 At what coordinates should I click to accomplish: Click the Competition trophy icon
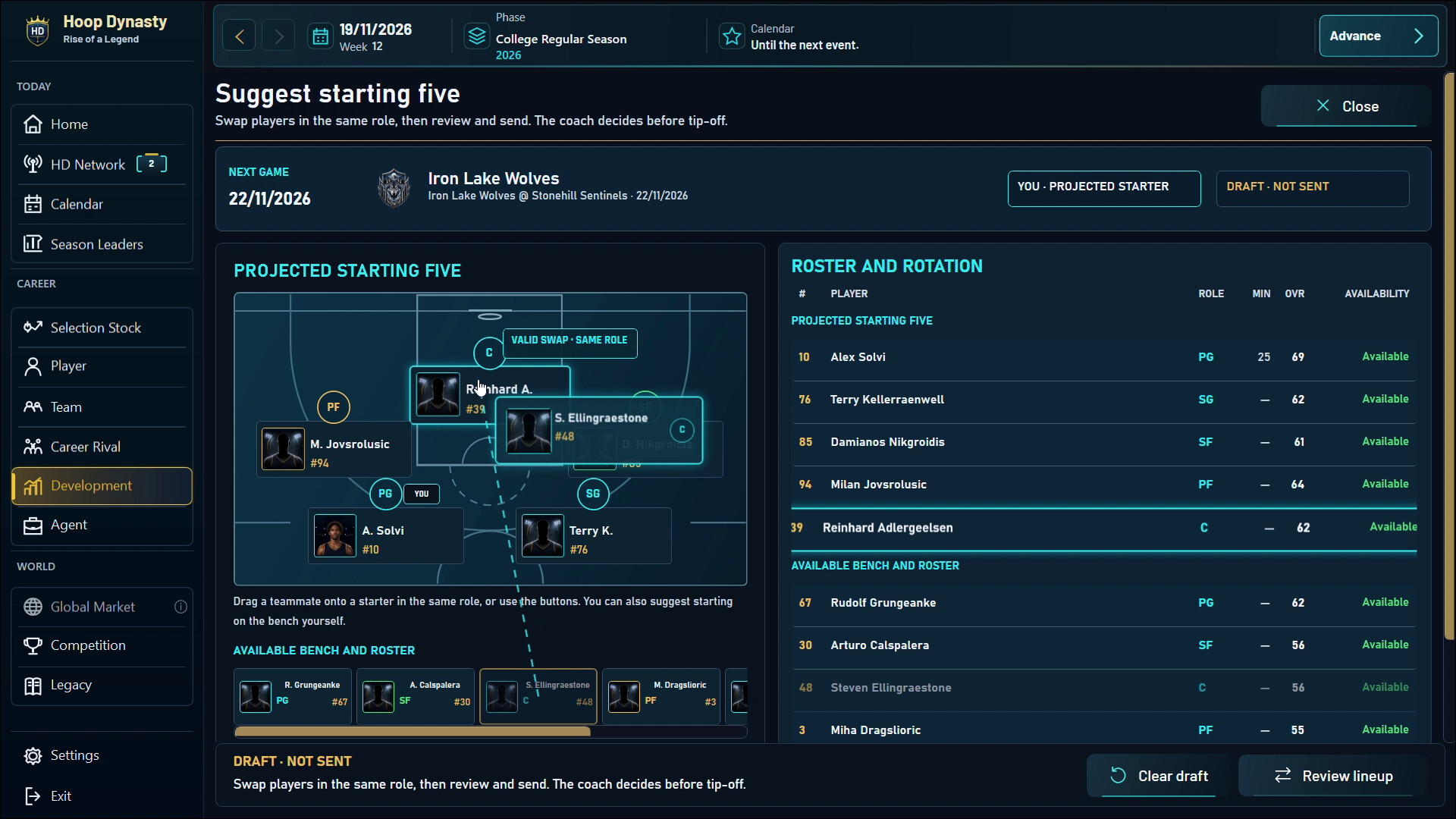pos(33,645)
